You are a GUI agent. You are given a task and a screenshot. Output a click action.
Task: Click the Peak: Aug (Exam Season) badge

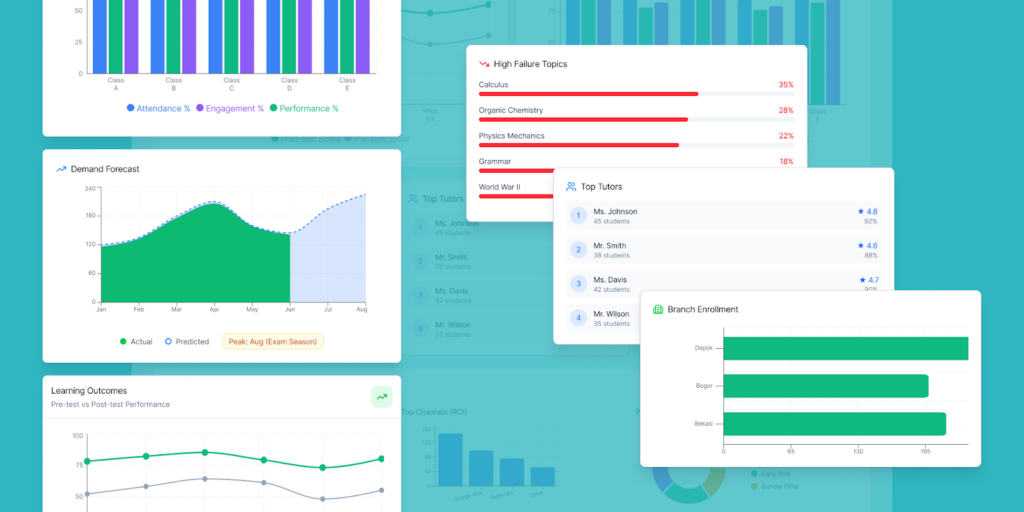point(272,342)
